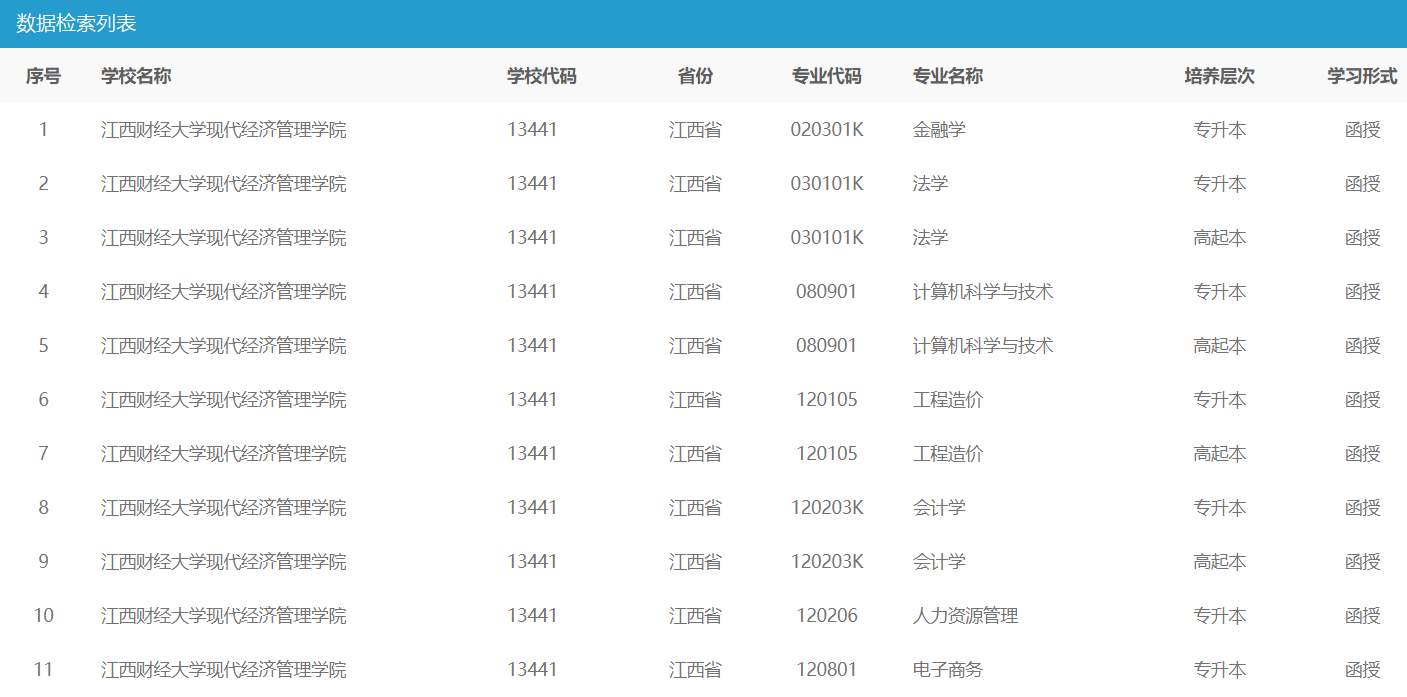Screen dimensions: 1407x697
Task: Select 江西省 in row 3
Action: pos(695,238)
